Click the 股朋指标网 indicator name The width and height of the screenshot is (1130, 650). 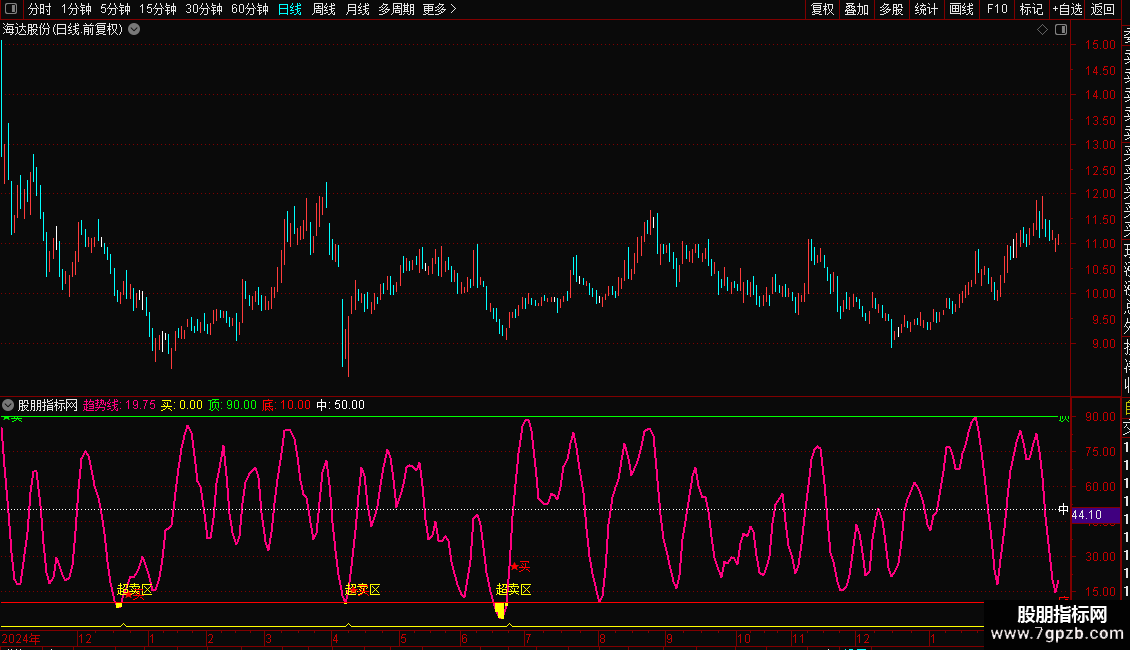tap(48, 405)
